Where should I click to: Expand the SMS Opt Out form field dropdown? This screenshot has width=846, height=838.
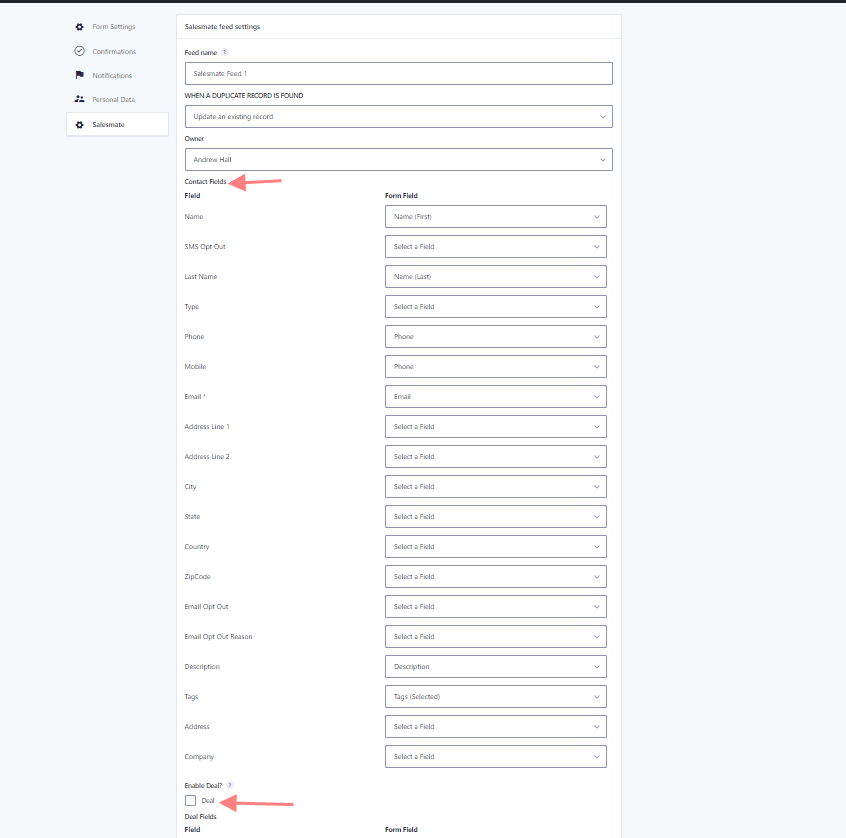[x=496, y=247]
